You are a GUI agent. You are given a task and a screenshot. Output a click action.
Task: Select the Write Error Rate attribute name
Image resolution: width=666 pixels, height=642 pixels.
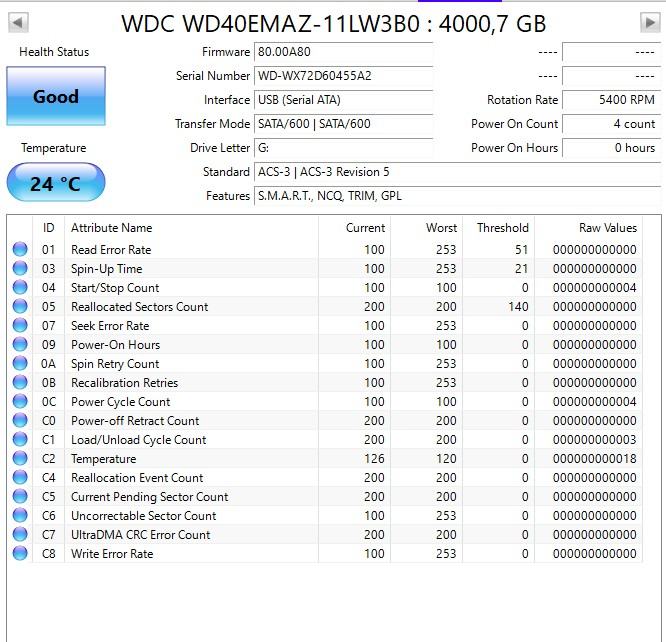(112, 554)
